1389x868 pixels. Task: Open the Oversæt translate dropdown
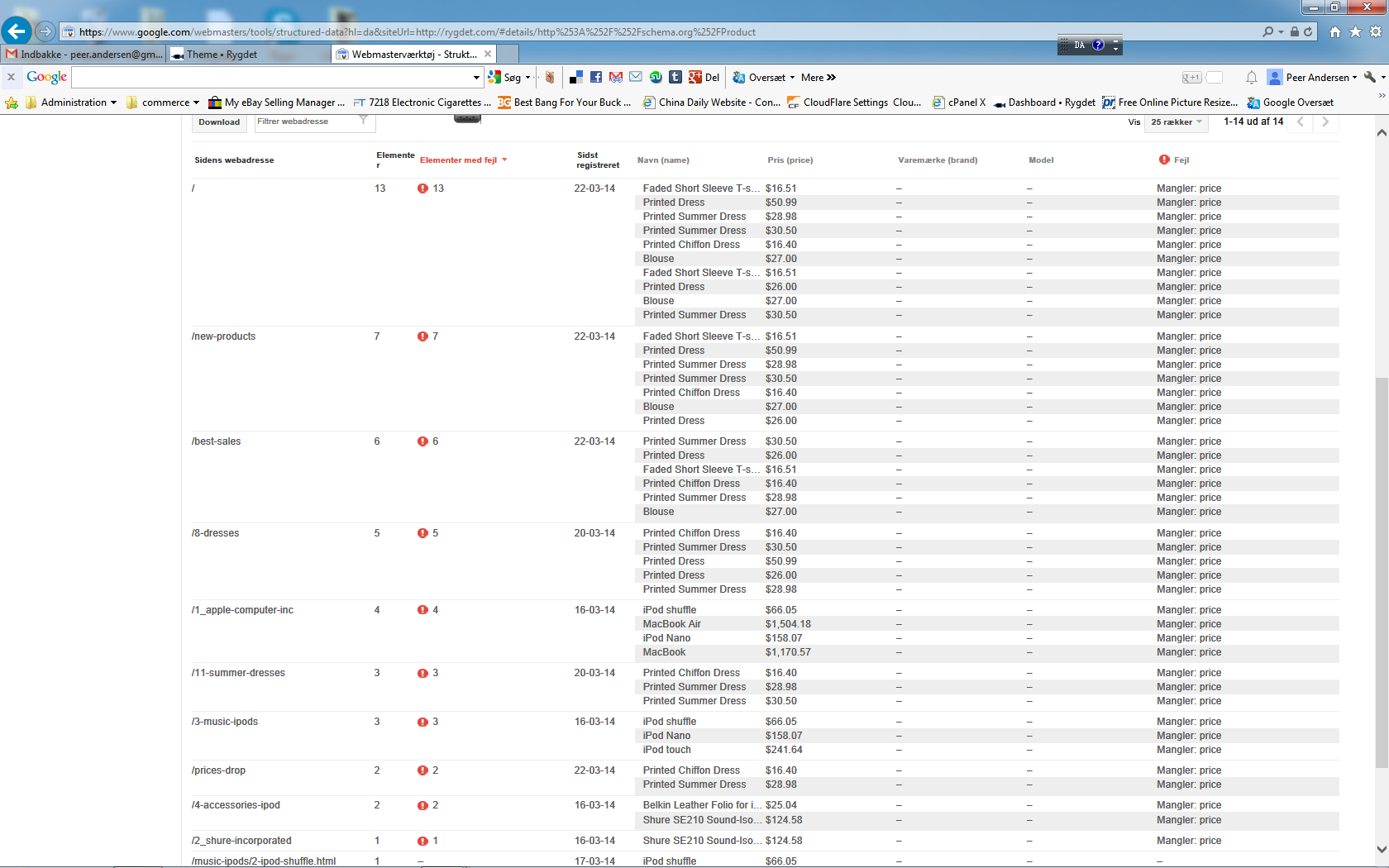click(763, 77)
